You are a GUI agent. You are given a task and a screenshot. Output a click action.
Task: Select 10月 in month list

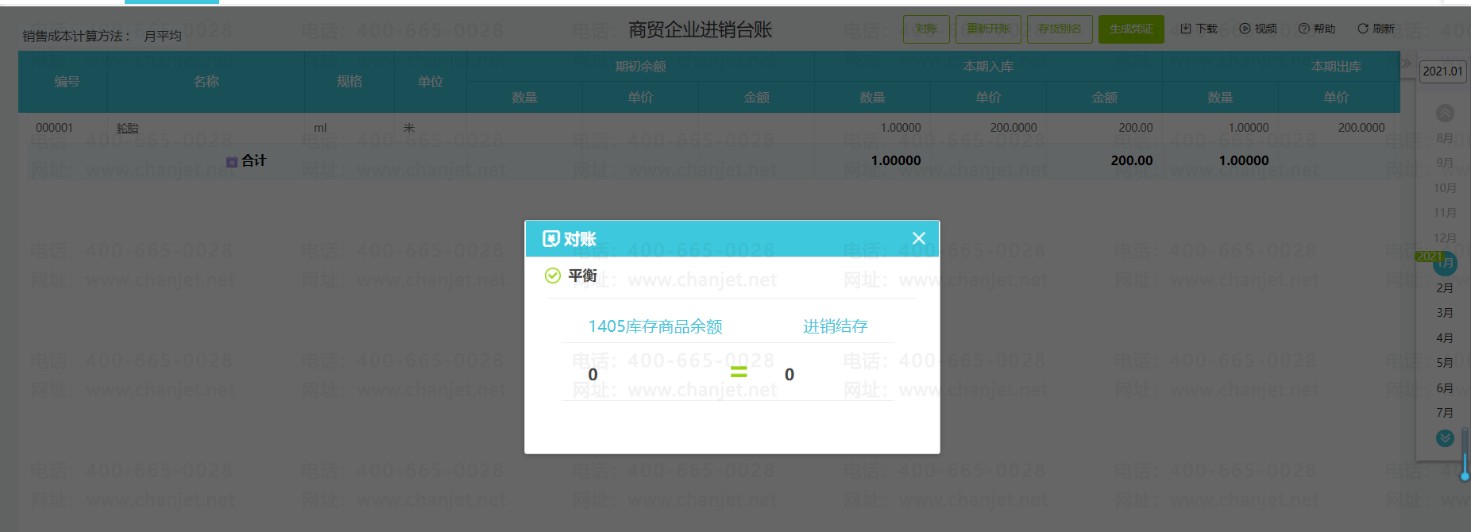[x=1445, y=188]
